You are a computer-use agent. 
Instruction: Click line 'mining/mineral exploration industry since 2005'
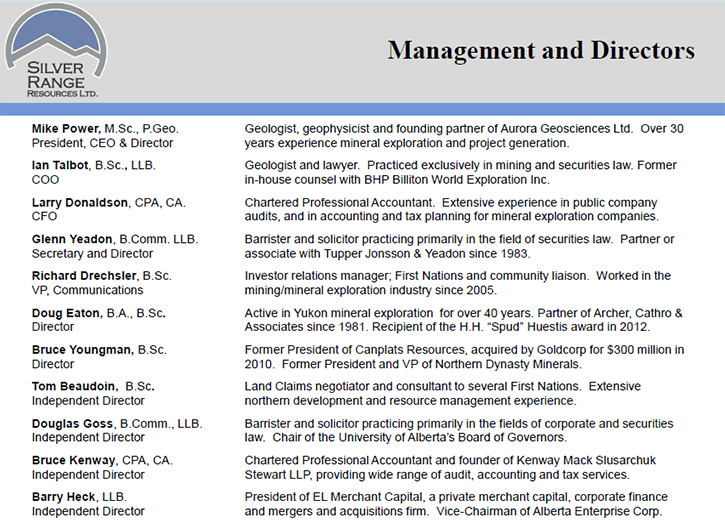coord(370,290)
